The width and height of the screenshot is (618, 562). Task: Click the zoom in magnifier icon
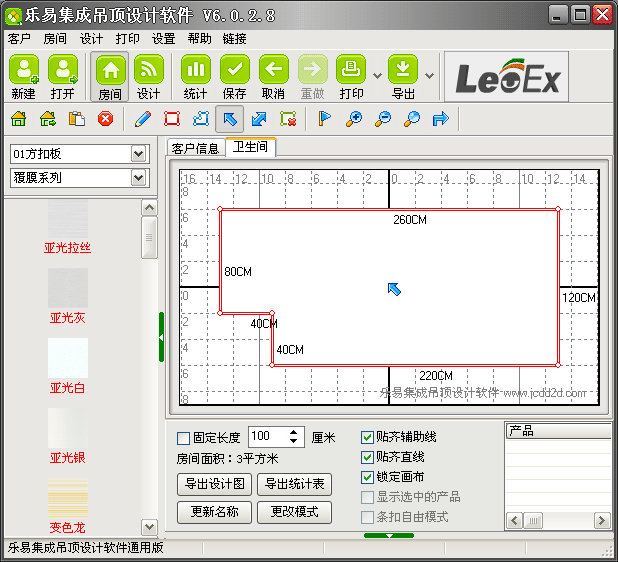(353, 119)
